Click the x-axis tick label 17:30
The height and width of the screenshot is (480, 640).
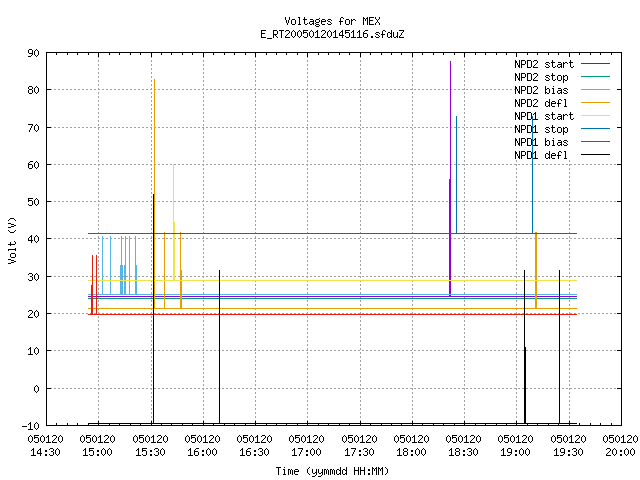tap(359, 452)
